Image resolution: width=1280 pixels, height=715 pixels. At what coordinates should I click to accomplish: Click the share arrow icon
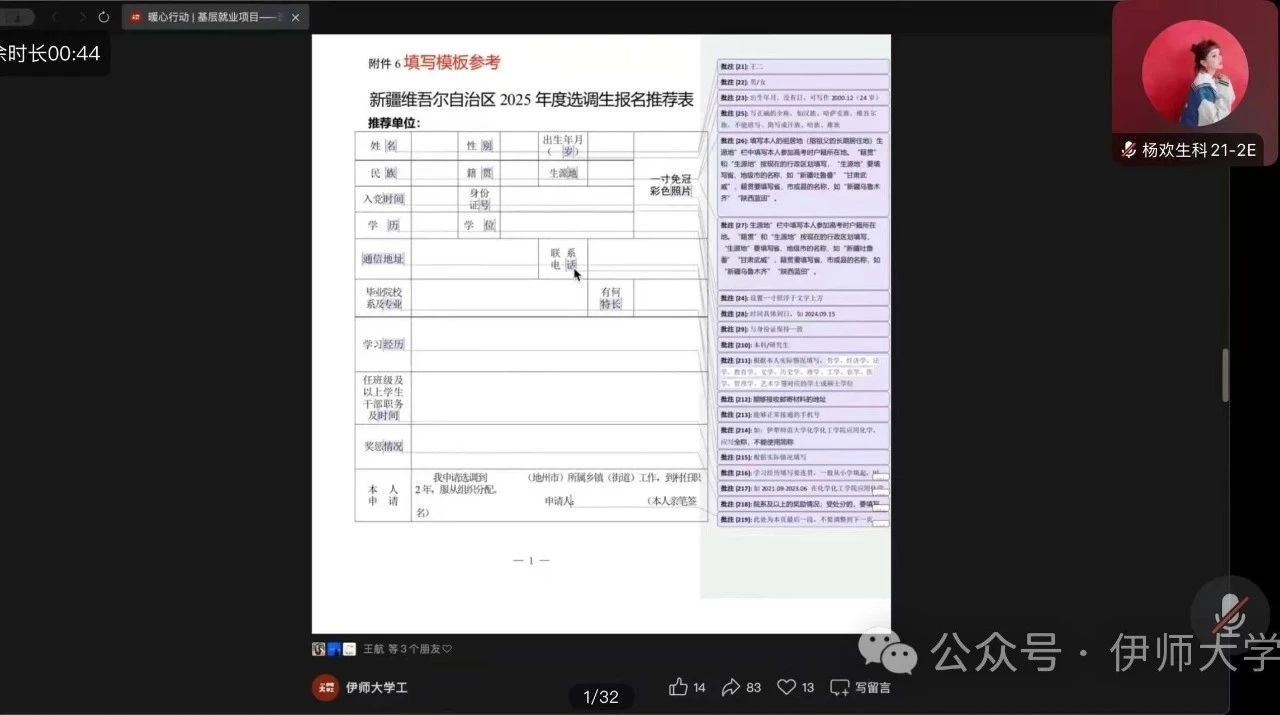point(732,687)
